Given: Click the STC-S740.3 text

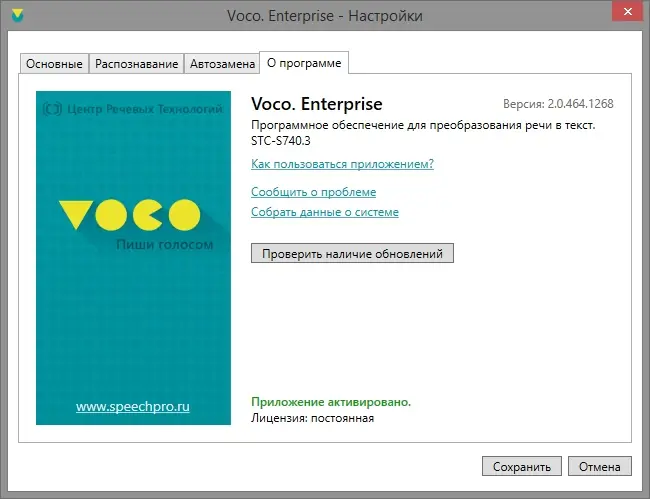Looking at the screenshot, I should [281, 141].
